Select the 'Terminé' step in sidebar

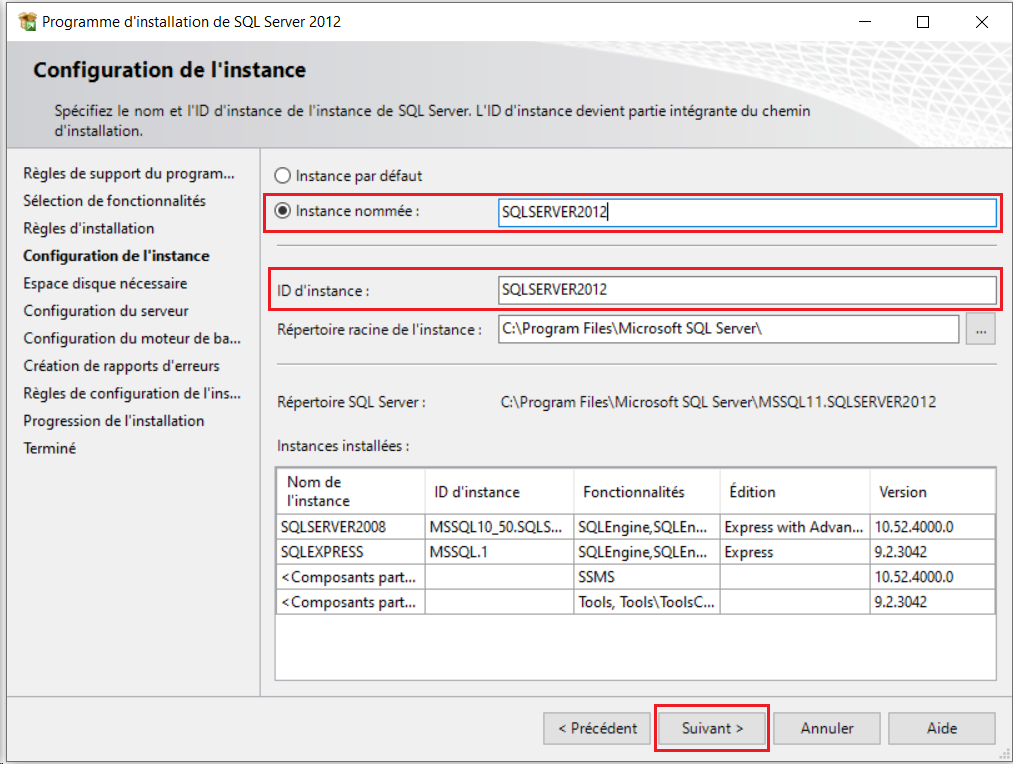(50, 448)
